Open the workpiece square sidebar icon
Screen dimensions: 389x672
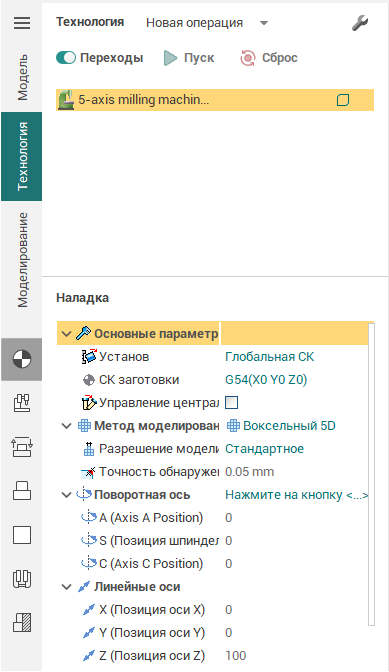(22, 535)
